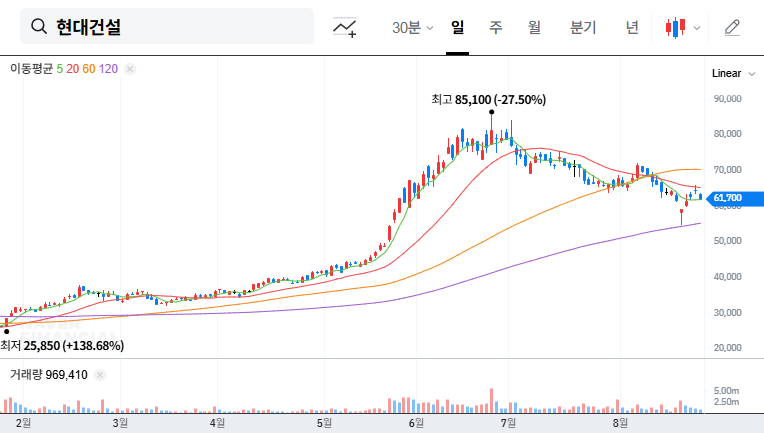Click the 4월 date axis label
The height and width of the screenshot is (433, 764).
pos(217,423)
